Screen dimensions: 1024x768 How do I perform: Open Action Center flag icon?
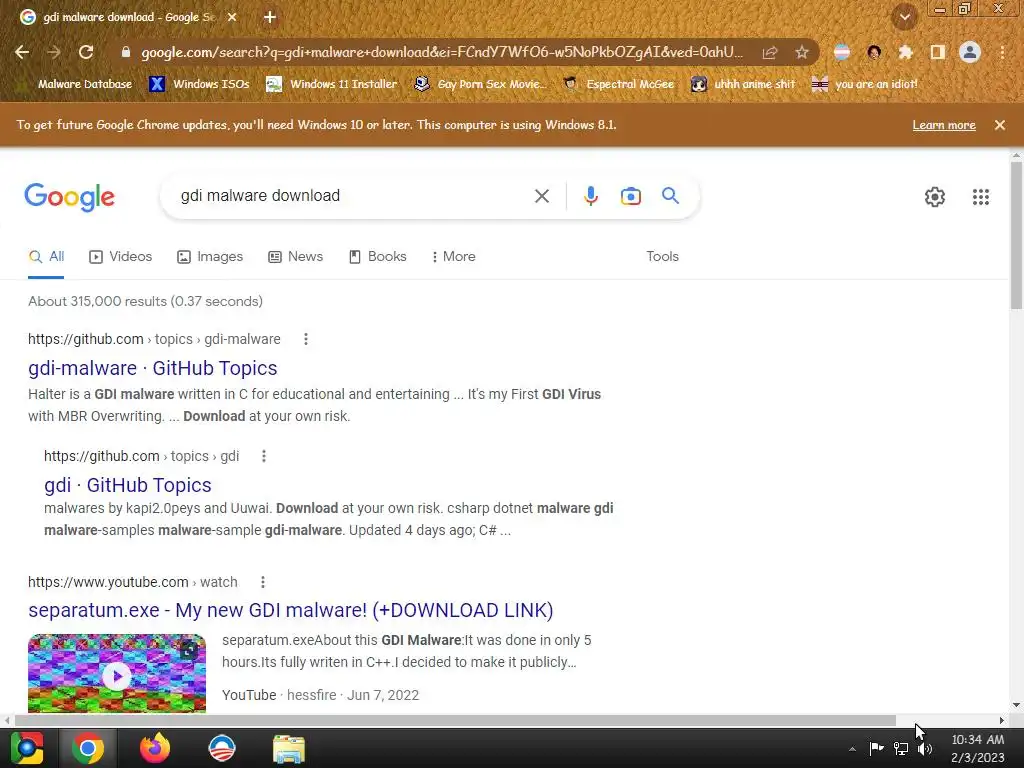876,748
